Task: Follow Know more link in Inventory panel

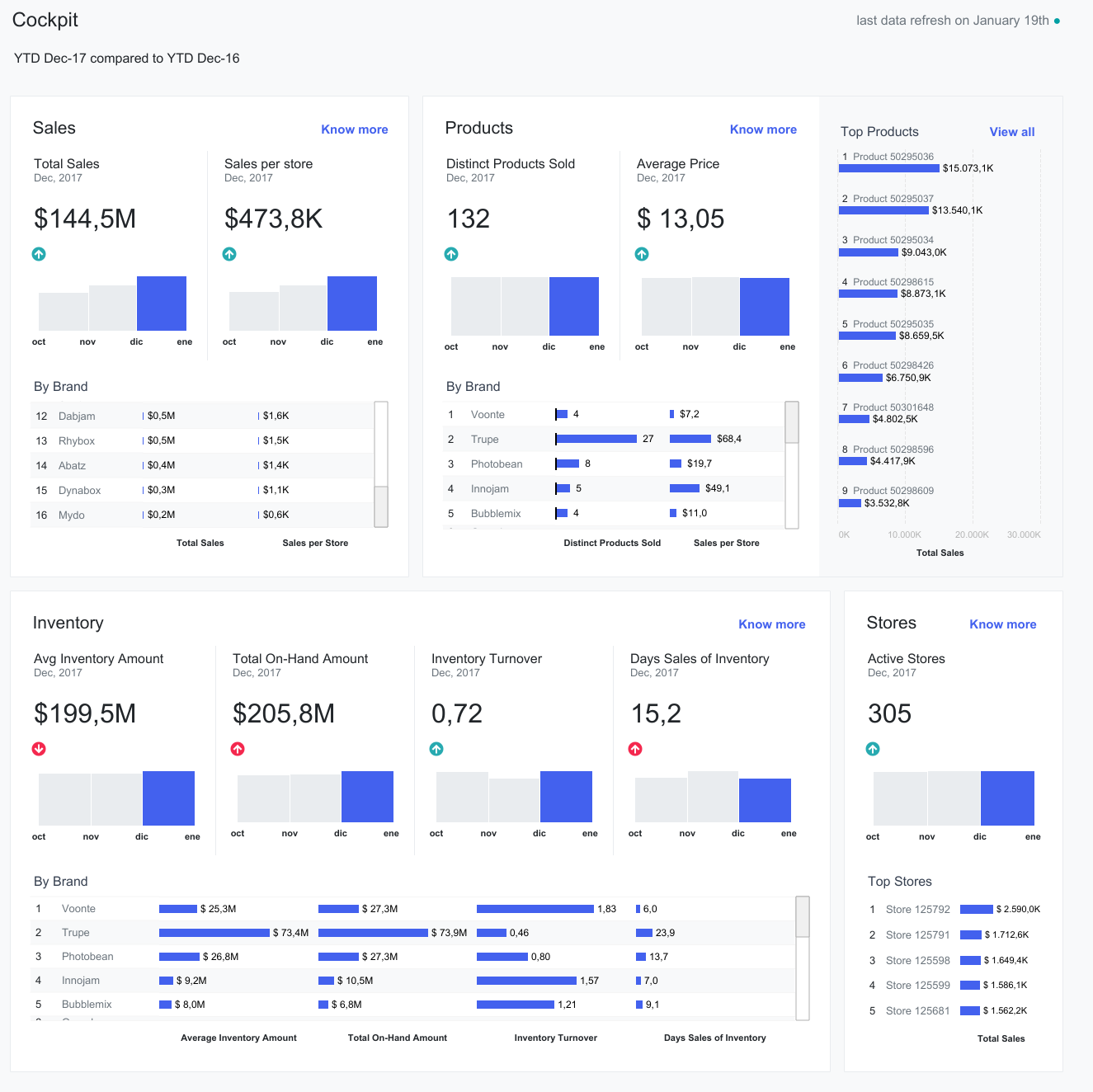Action: (x=771, y=624)
